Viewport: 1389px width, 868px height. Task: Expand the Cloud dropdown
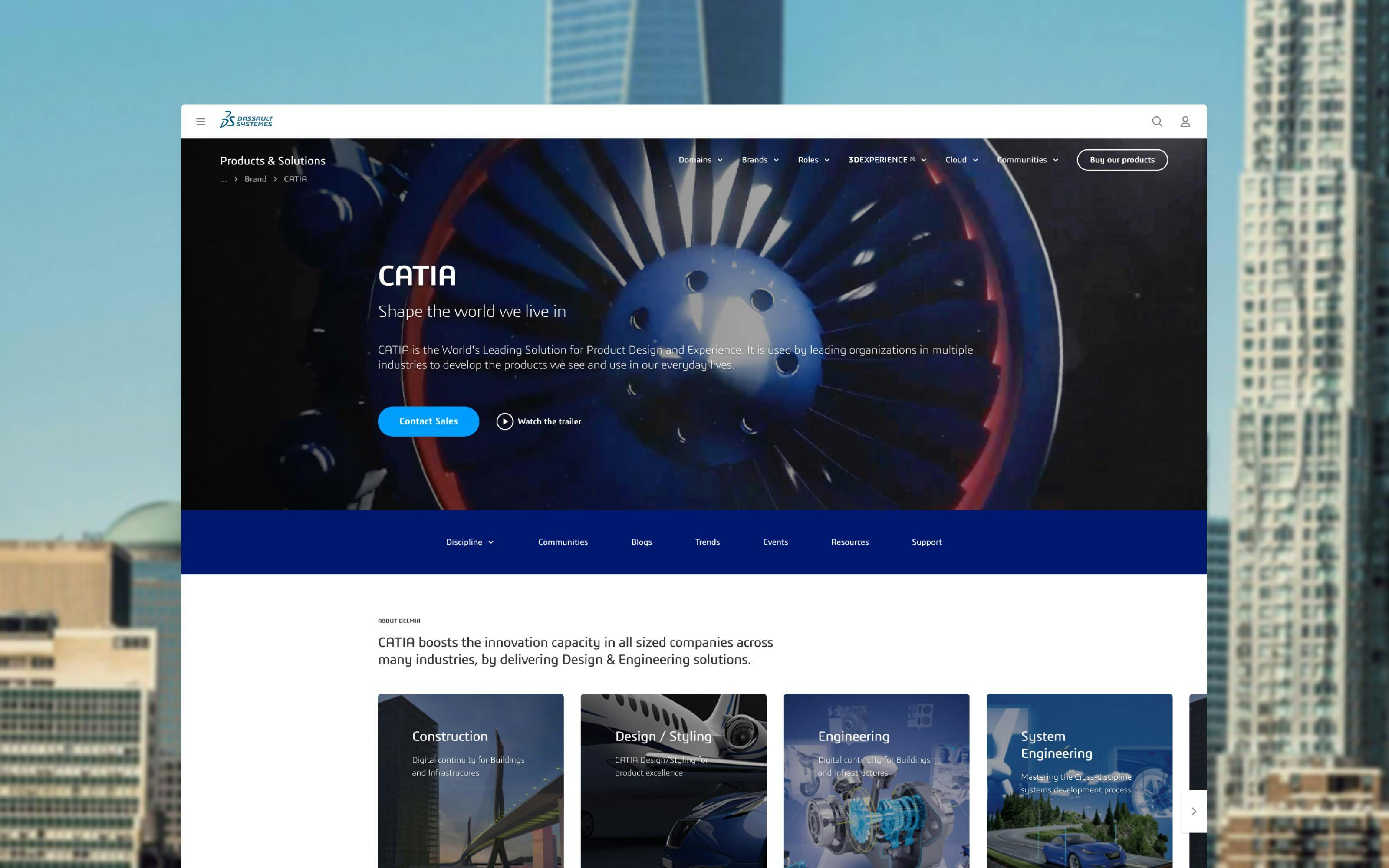click(x=961, y=160)
